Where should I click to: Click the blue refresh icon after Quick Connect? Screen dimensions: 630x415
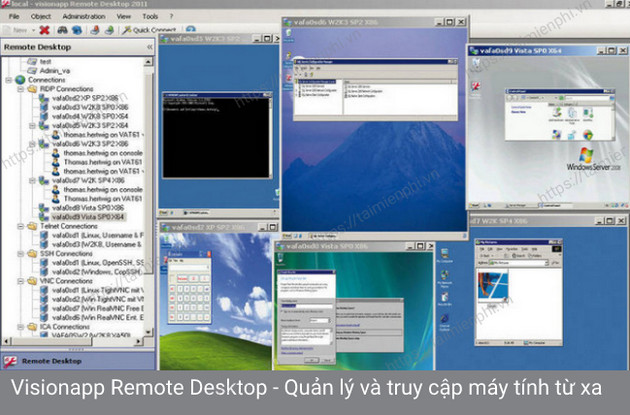pyautogui.click(x=191, y=30)
